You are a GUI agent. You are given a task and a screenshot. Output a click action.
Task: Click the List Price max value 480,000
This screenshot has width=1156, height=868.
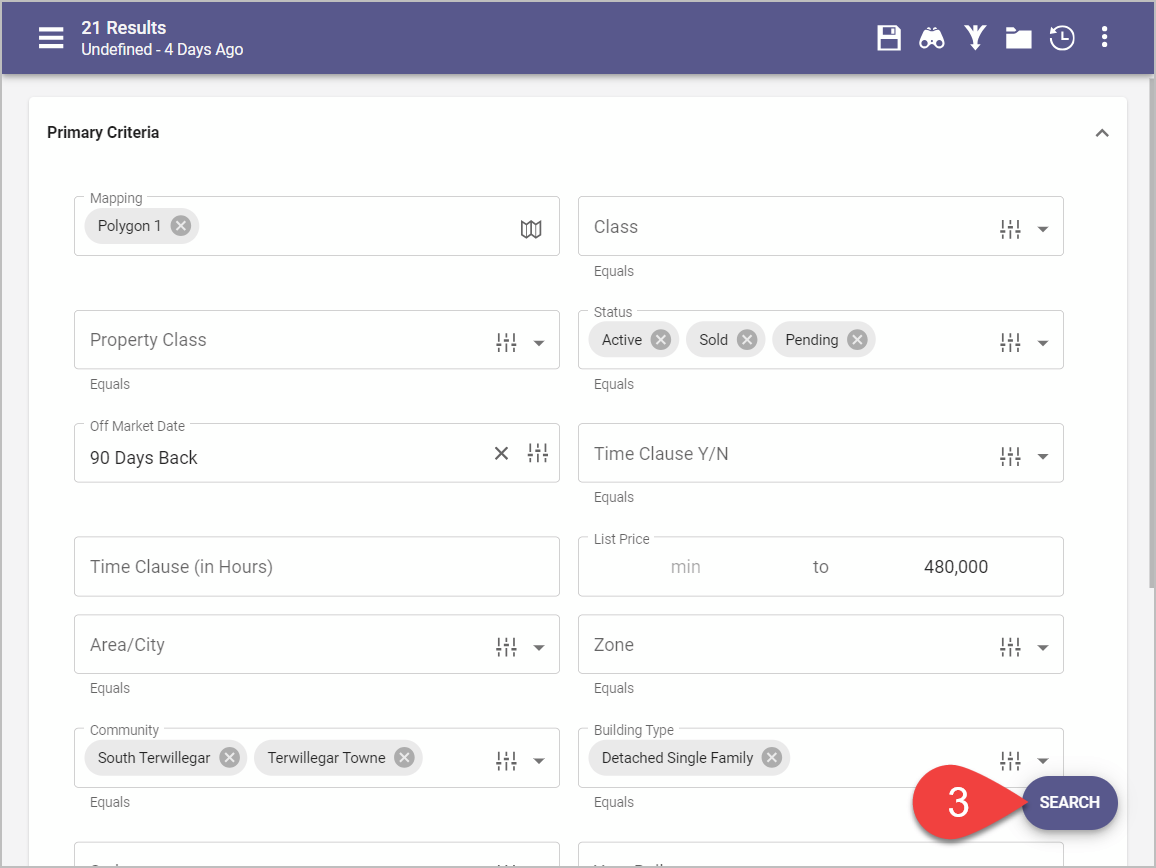pos(955,566)
